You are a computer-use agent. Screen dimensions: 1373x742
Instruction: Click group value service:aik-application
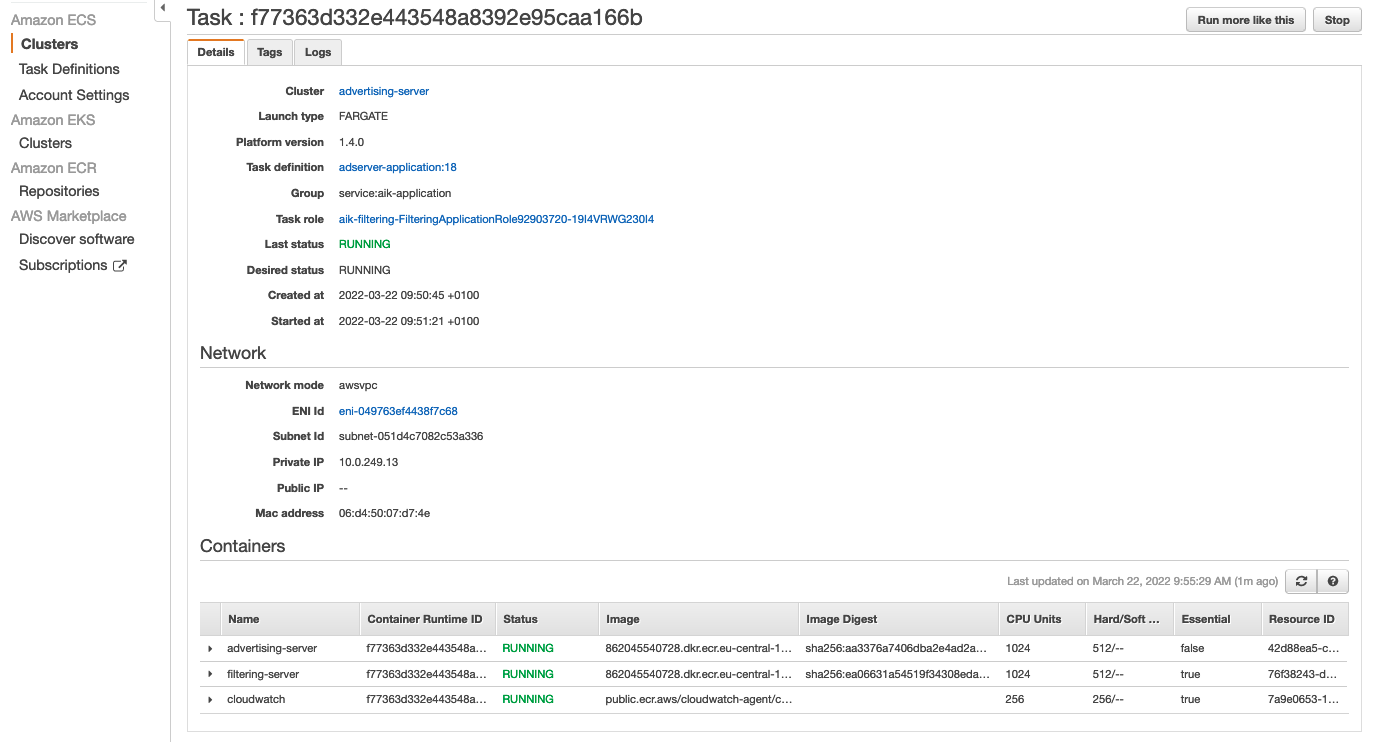(x=395, y=193)
